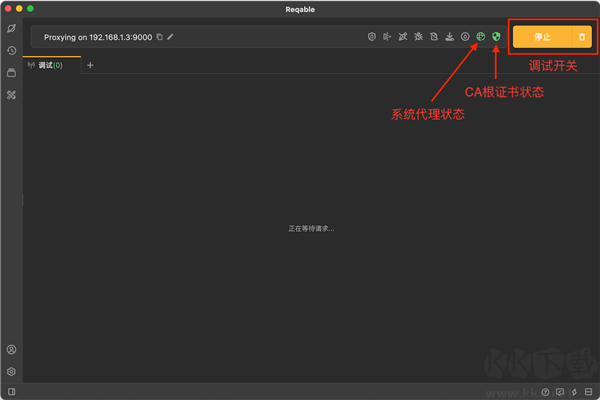Select the 调试(0) tab
This screenshot has height=400, width=600.
coord(52,65)
